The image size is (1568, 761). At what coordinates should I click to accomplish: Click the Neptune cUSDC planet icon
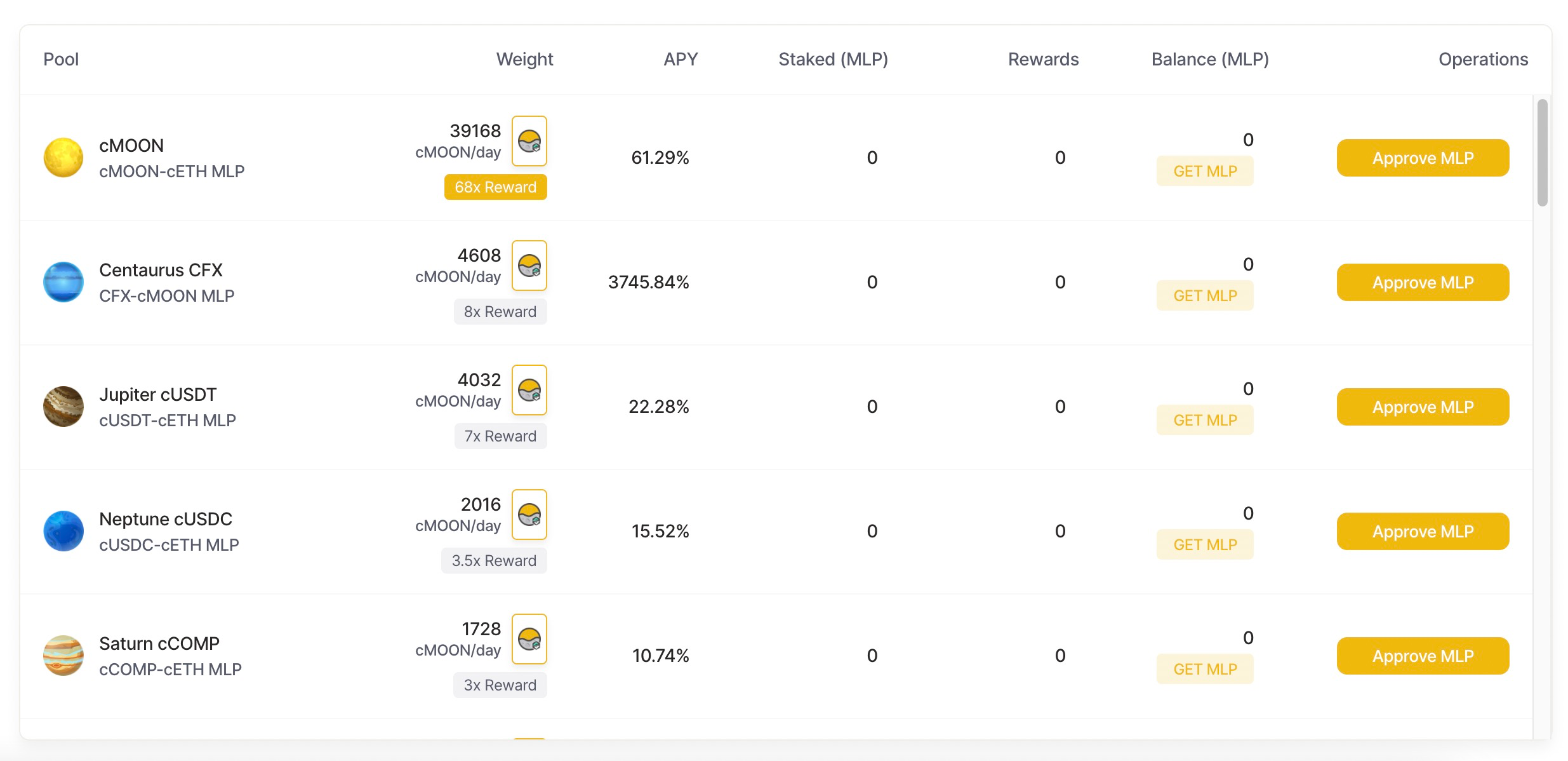click(x=63, y=531)
